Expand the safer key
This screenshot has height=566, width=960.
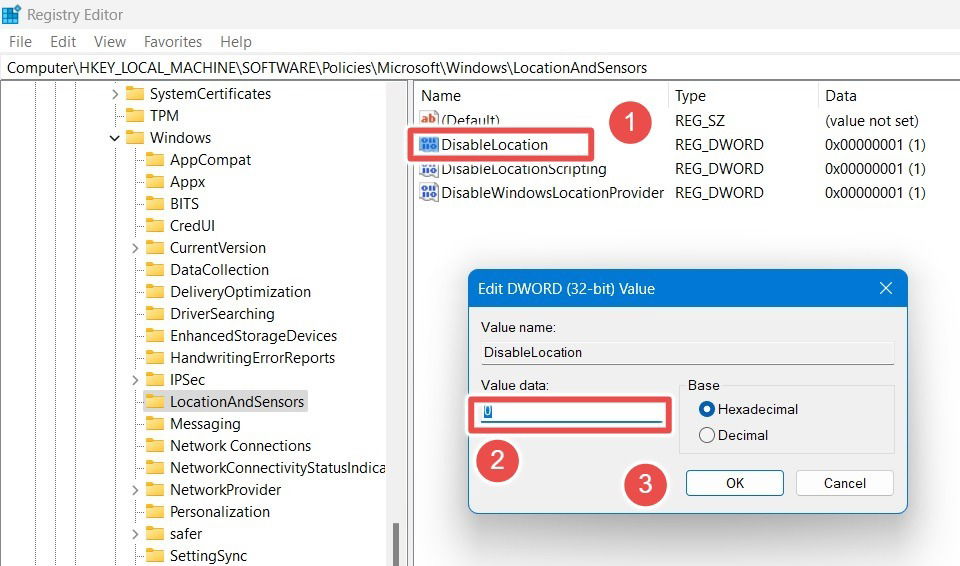(135, 534)
